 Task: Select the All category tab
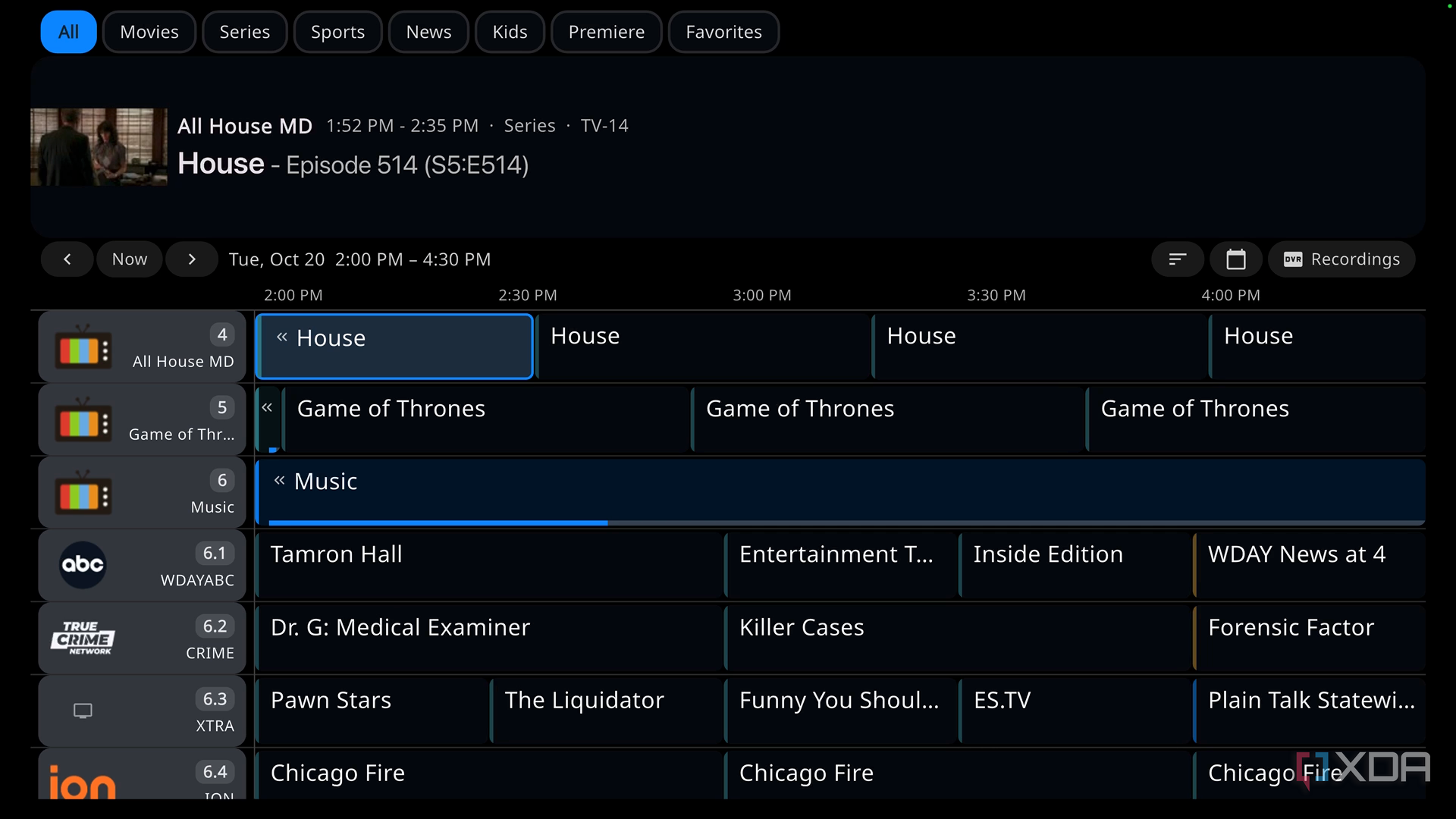coord(68,32)
